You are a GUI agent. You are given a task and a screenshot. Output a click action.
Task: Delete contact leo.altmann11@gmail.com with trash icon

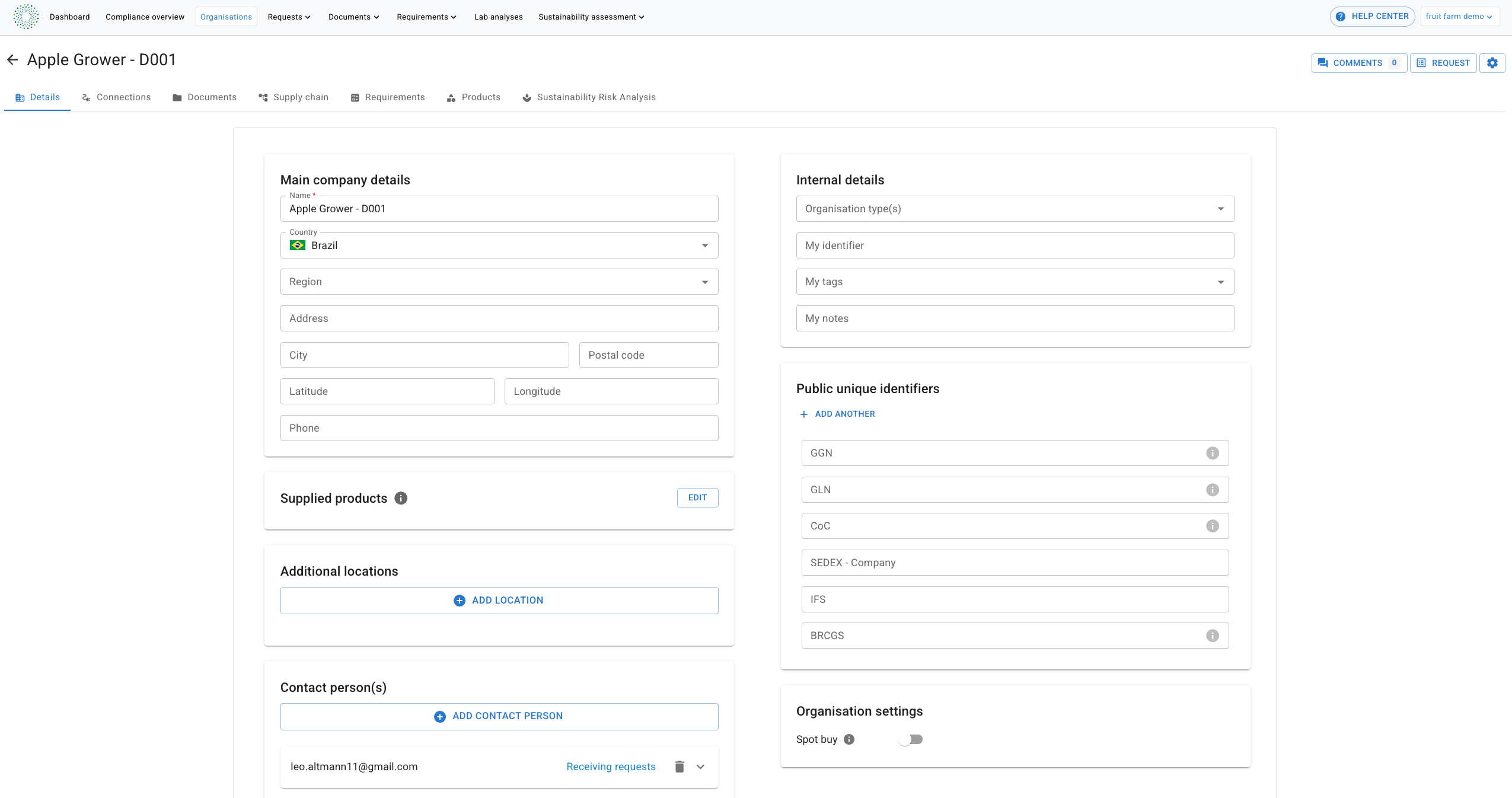point(680,767)
